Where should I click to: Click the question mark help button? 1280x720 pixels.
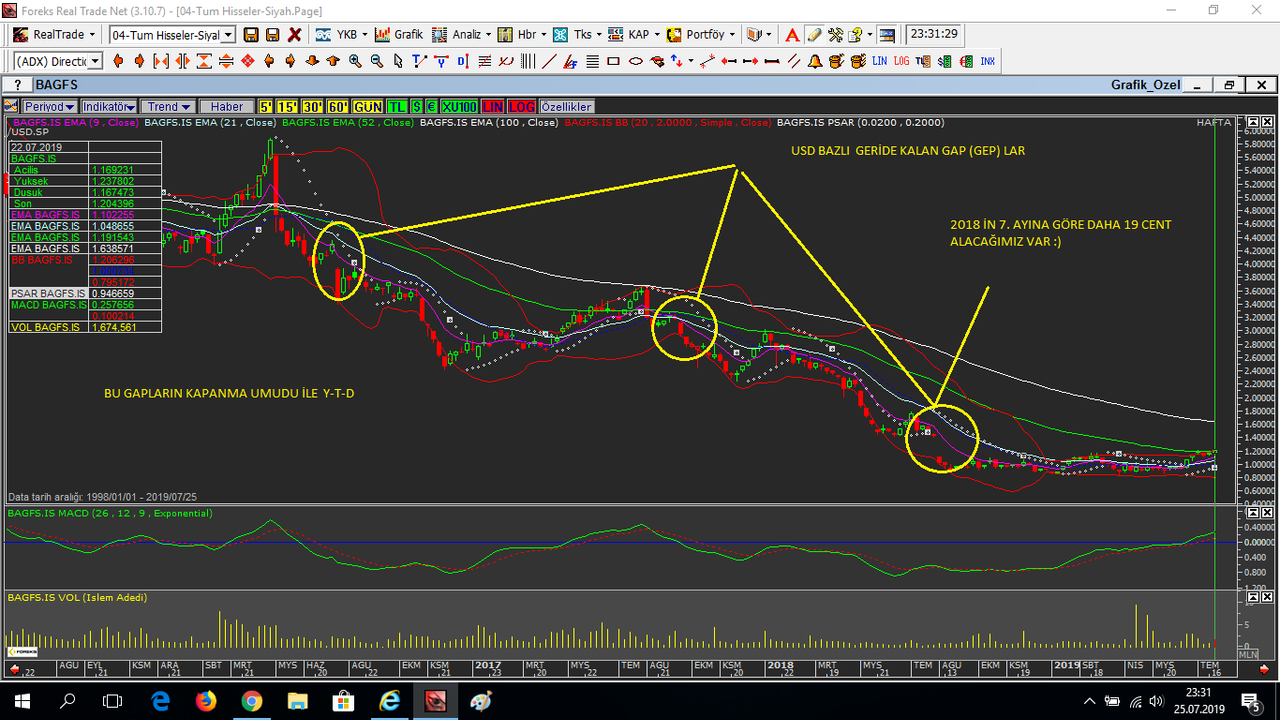pyautogui.click(x=17, y=85)
